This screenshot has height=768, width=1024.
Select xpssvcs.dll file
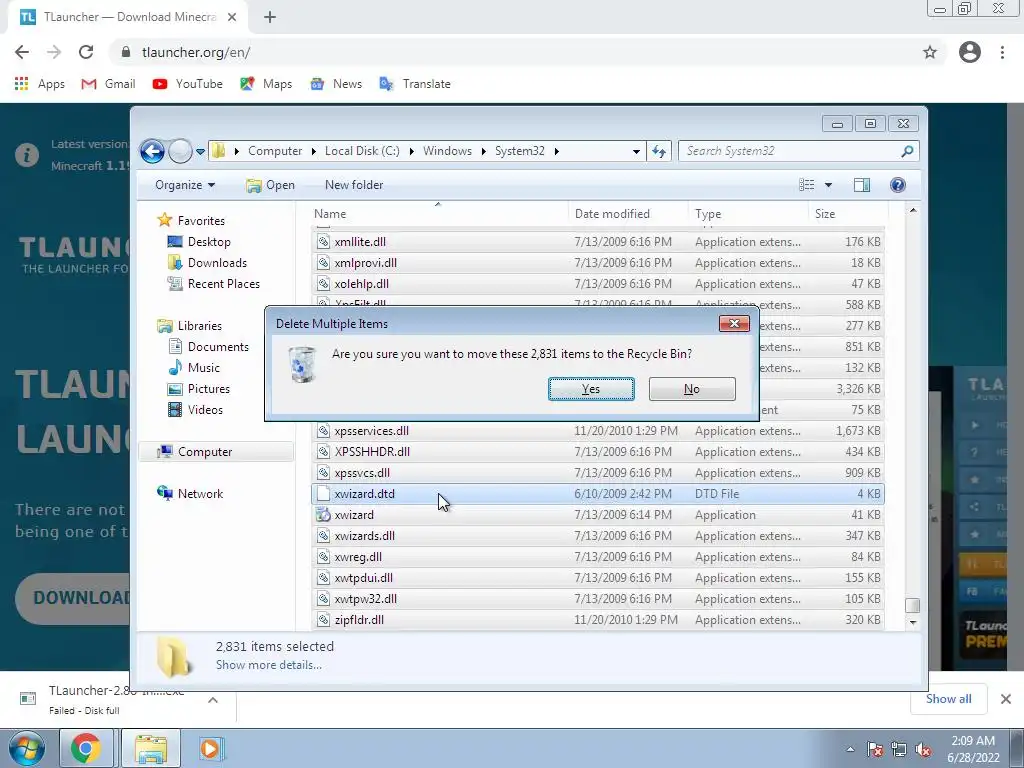point(598,473)
